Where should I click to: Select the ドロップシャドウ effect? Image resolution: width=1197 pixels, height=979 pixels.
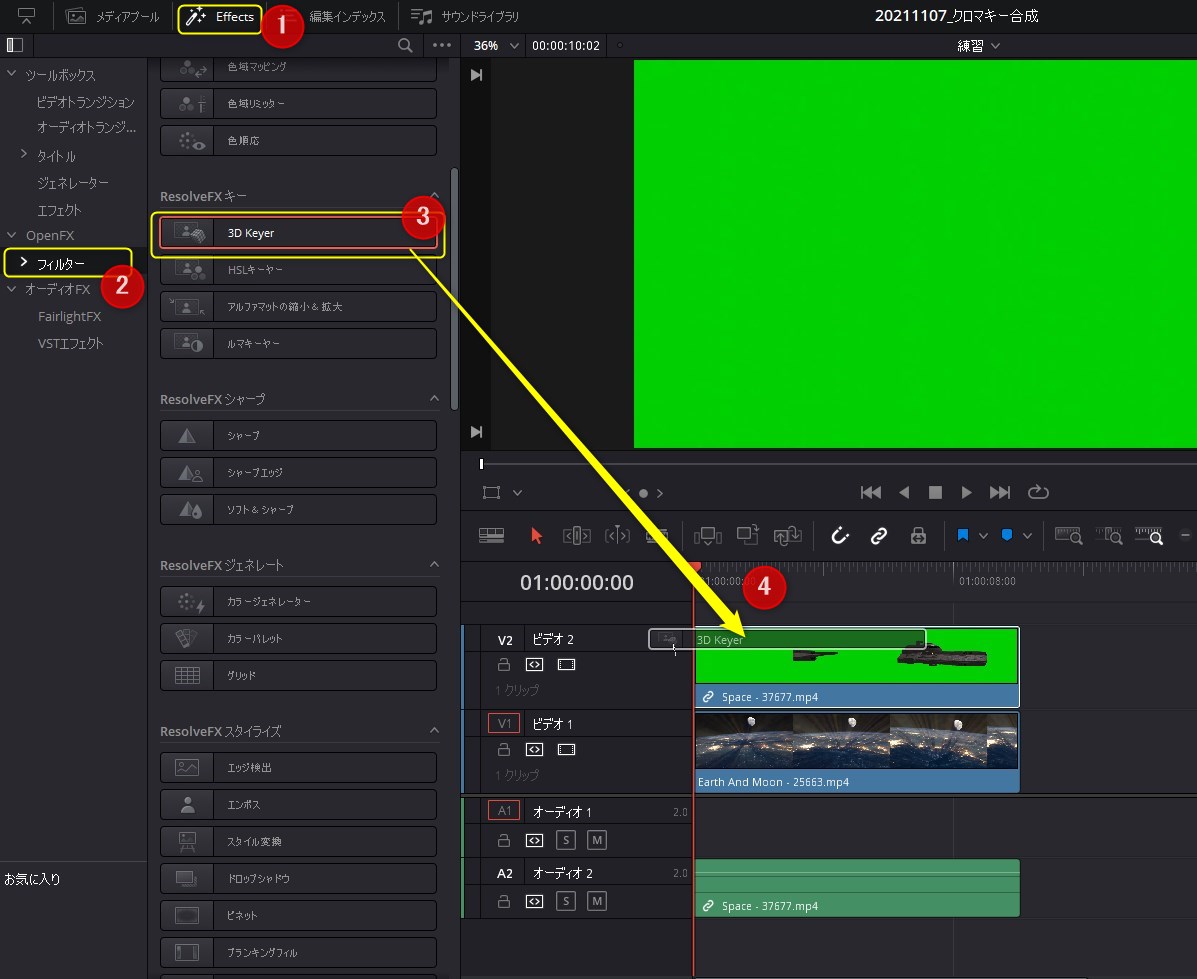coord(298,878)
